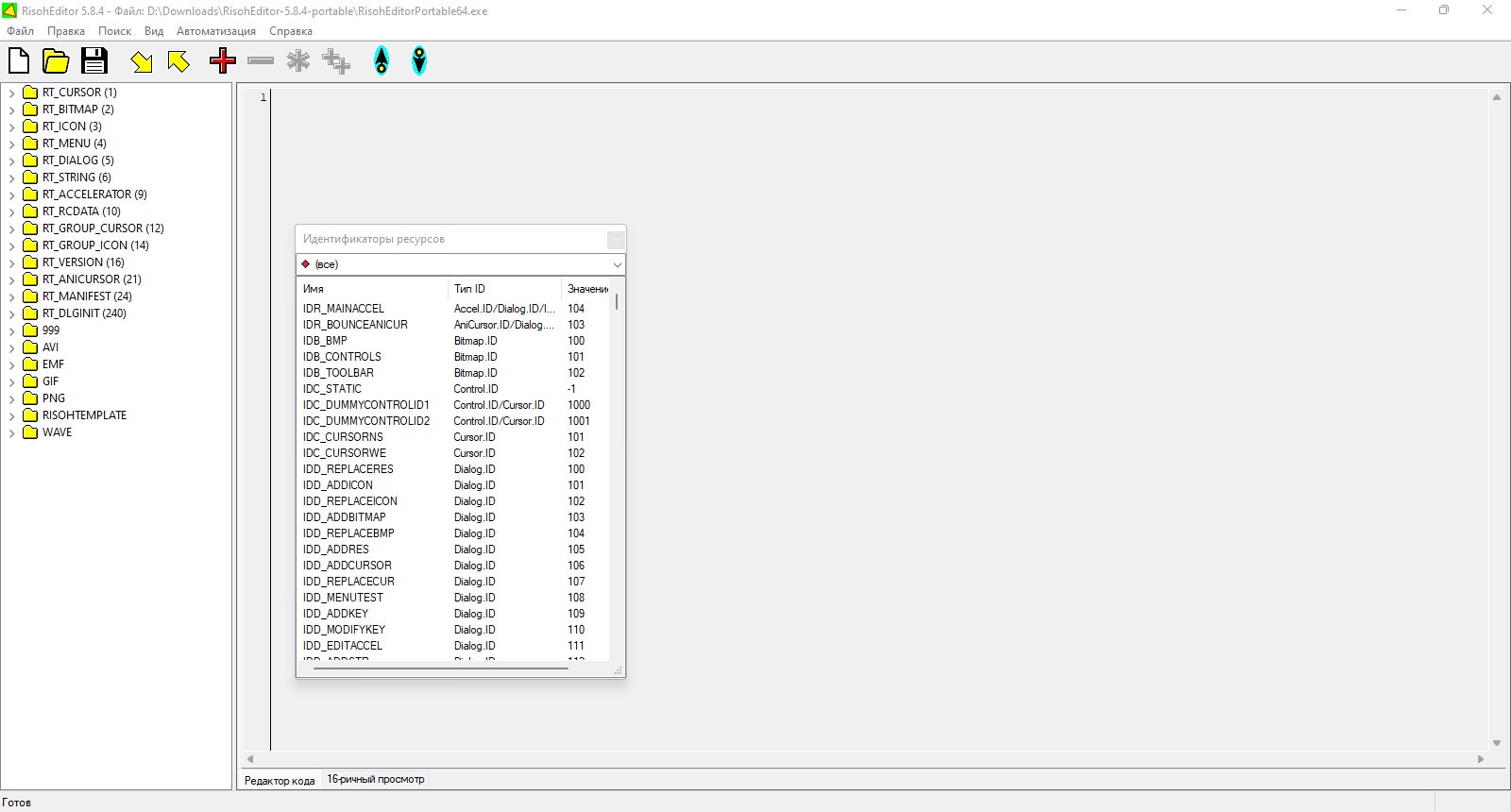The width and height of the screenshot is (1511, 812).
Task: Click the New file icon
Action: click(19, 61)
